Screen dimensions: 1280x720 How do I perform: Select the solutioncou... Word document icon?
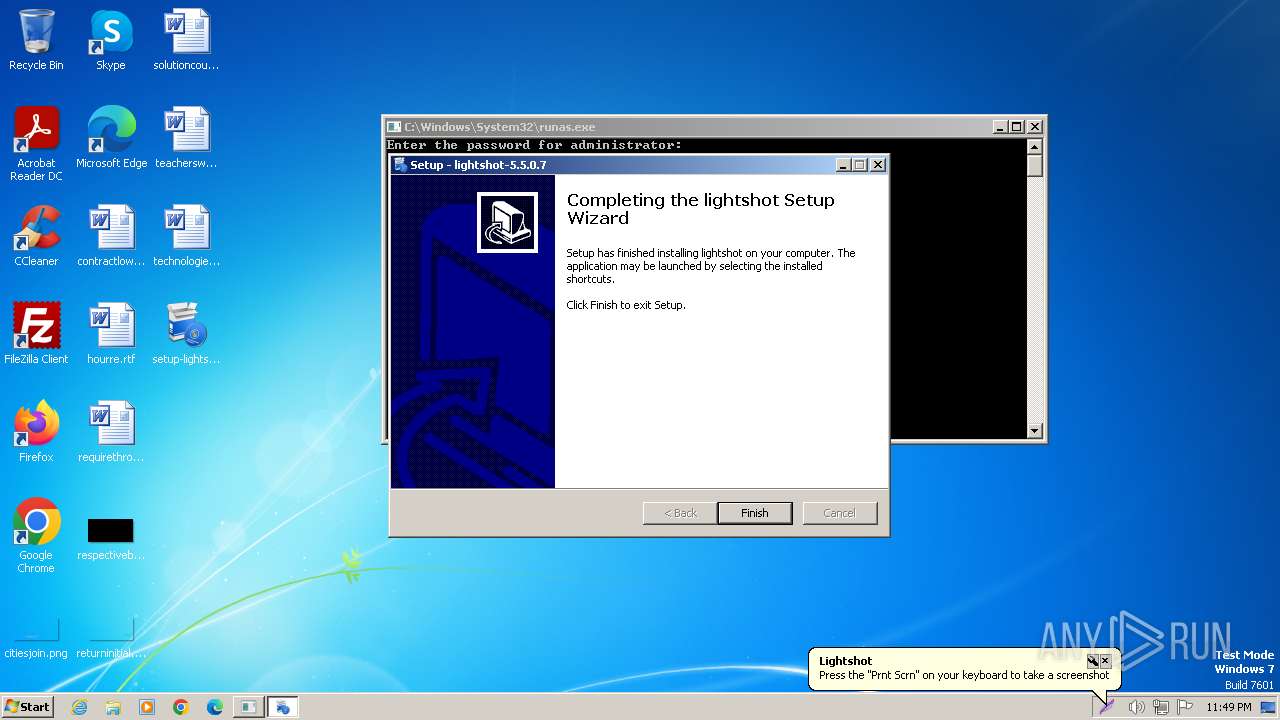[x=186, y=40]
